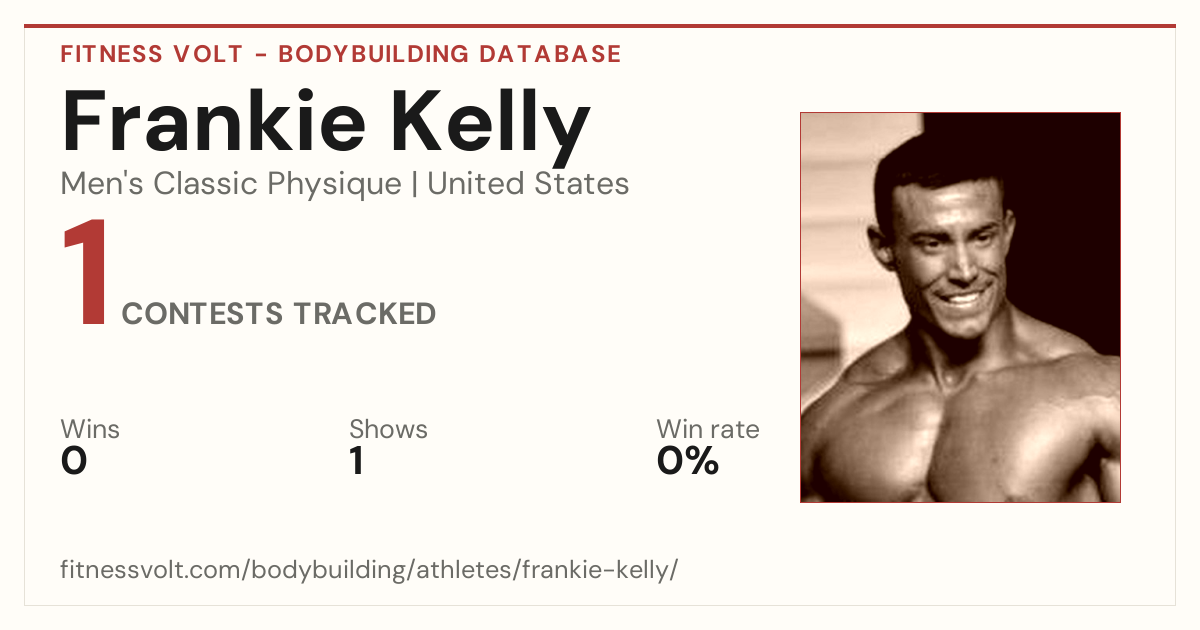Click the red top border line
Image resolution: width=1200 pixels, height=630 pixels.
coord(600,26)
